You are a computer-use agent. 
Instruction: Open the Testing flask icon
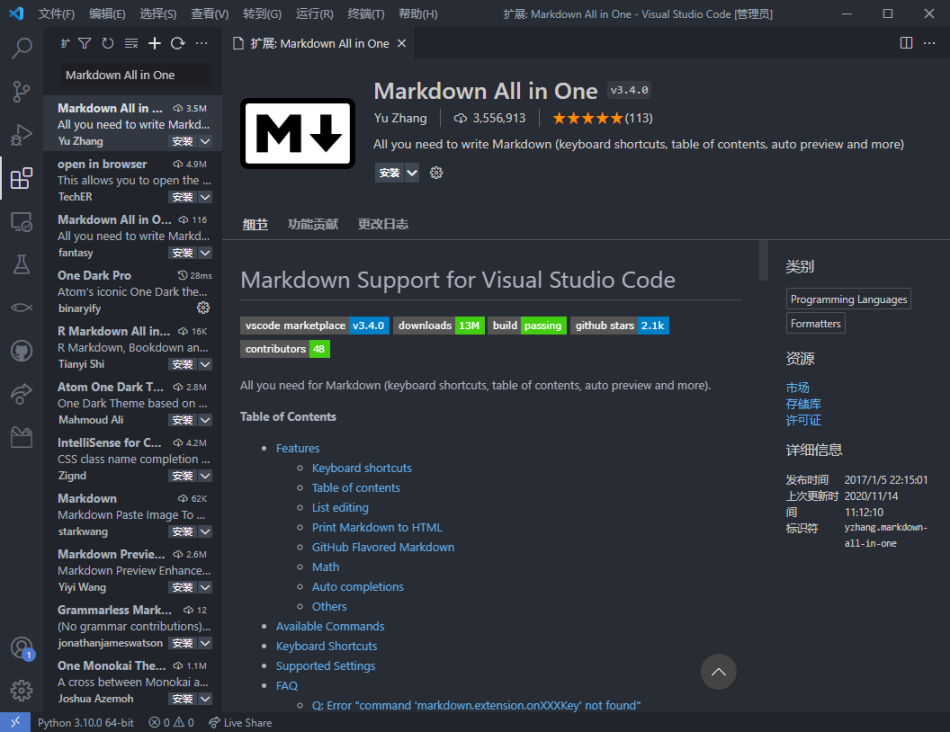coord(21,264)
